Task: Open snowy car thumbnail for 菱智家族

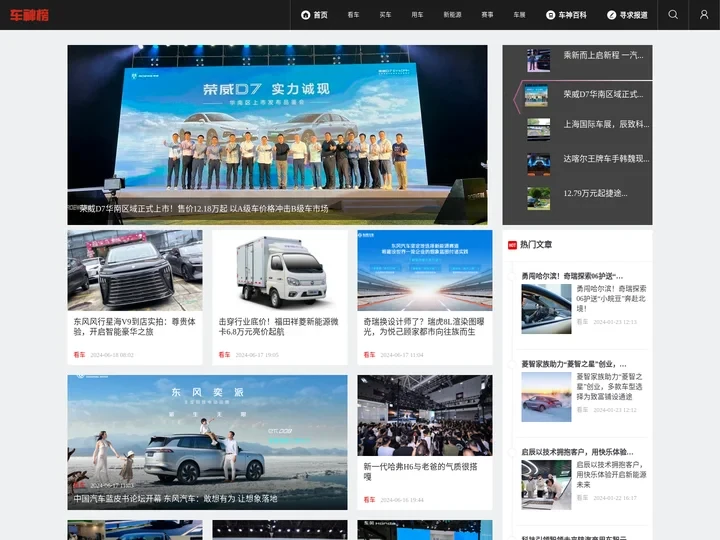Action: 546,397
